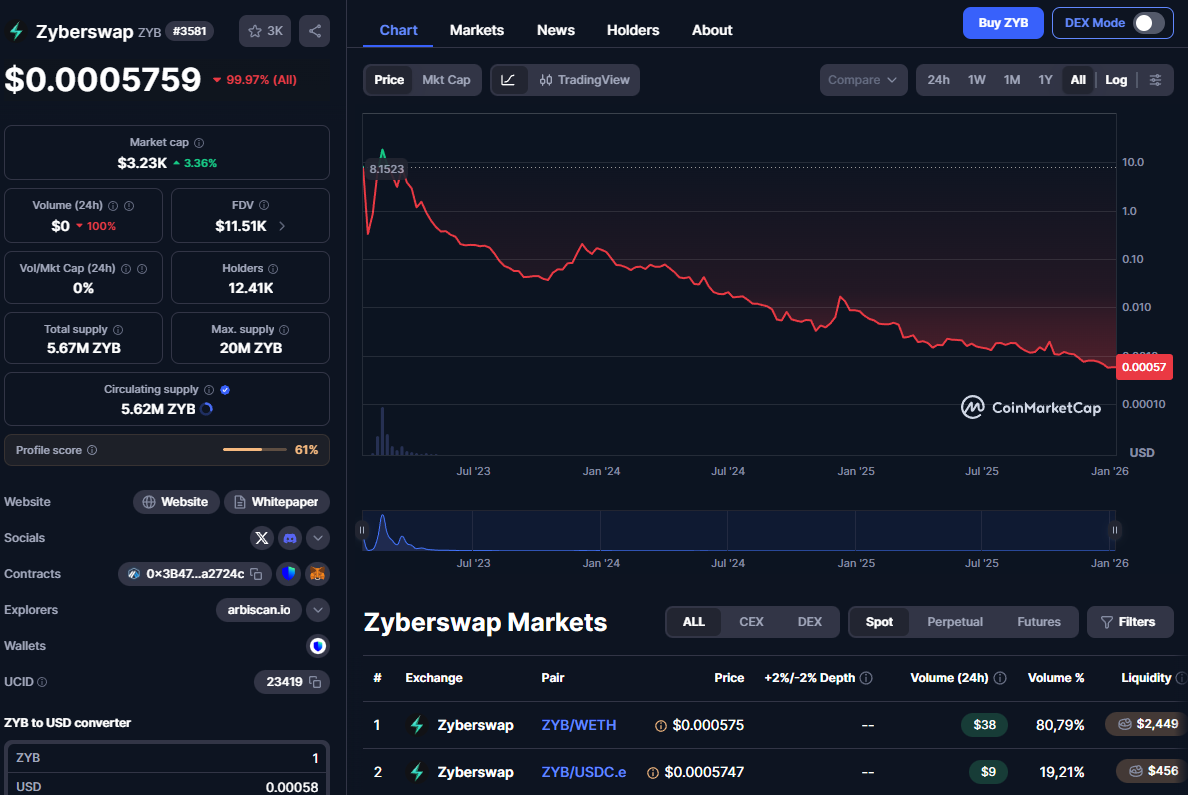Image resolution: width=1188 pixels, height=795 pixels.
Task: Switch to the Holders tab
Action: coord(633,30)
